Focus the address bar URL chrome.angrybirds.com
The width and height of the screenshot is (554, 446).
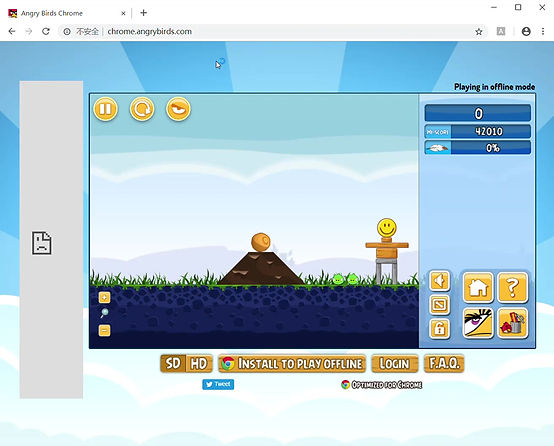click(149, 31)
